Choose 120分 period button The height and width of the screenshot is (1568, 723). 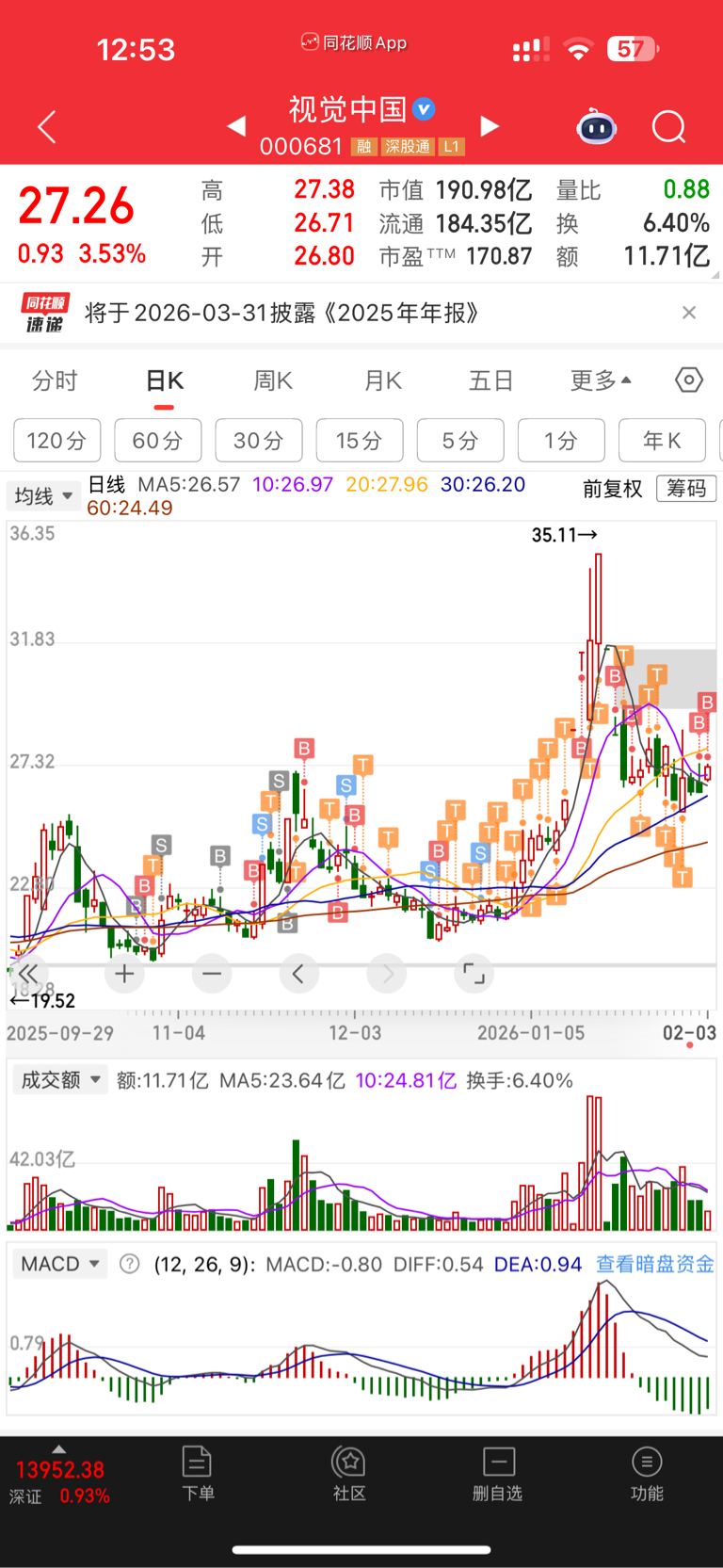56,440
